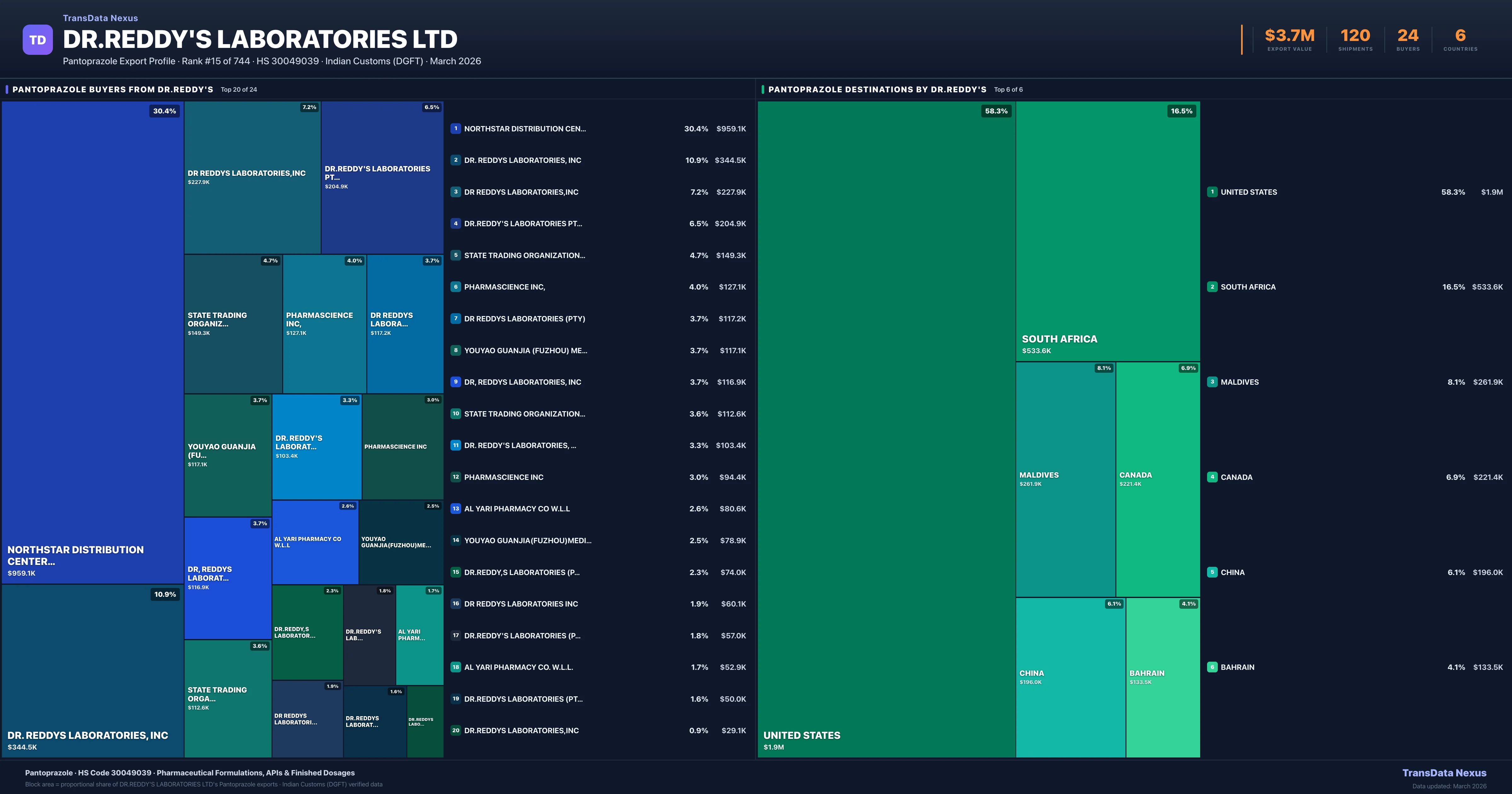Click rank badge 1 next to Northstar Distribution
This screenshot has height=794, width=1512.
[455, 128]
